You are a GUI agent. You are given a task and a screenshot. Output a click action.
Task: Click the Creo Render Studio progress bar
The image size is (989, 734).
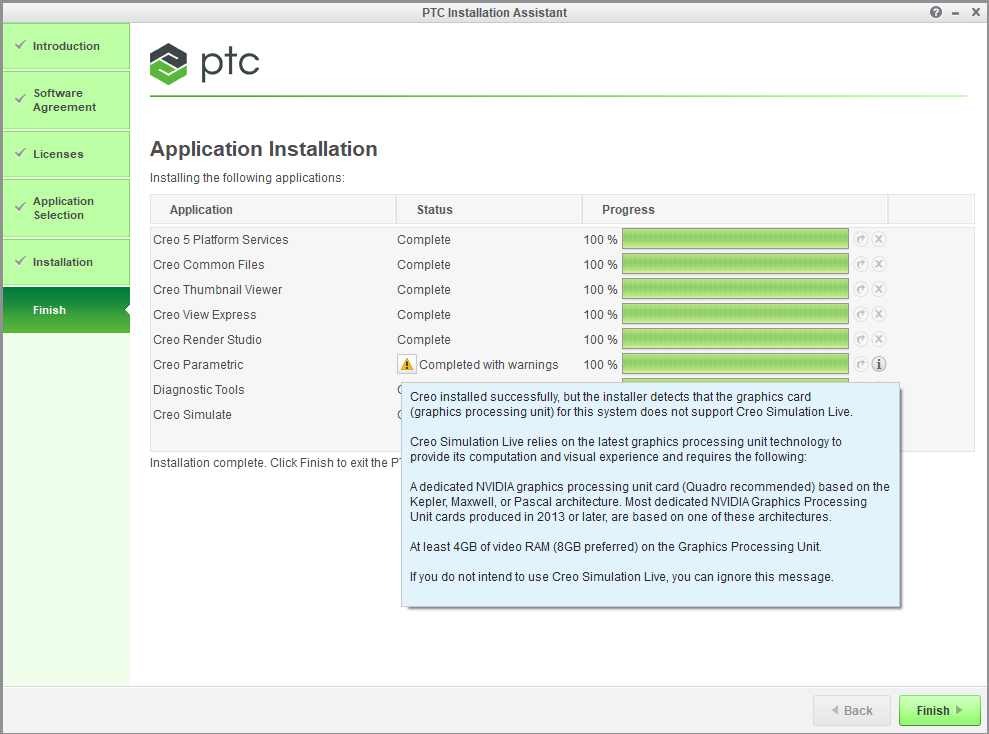pos(735,339)
